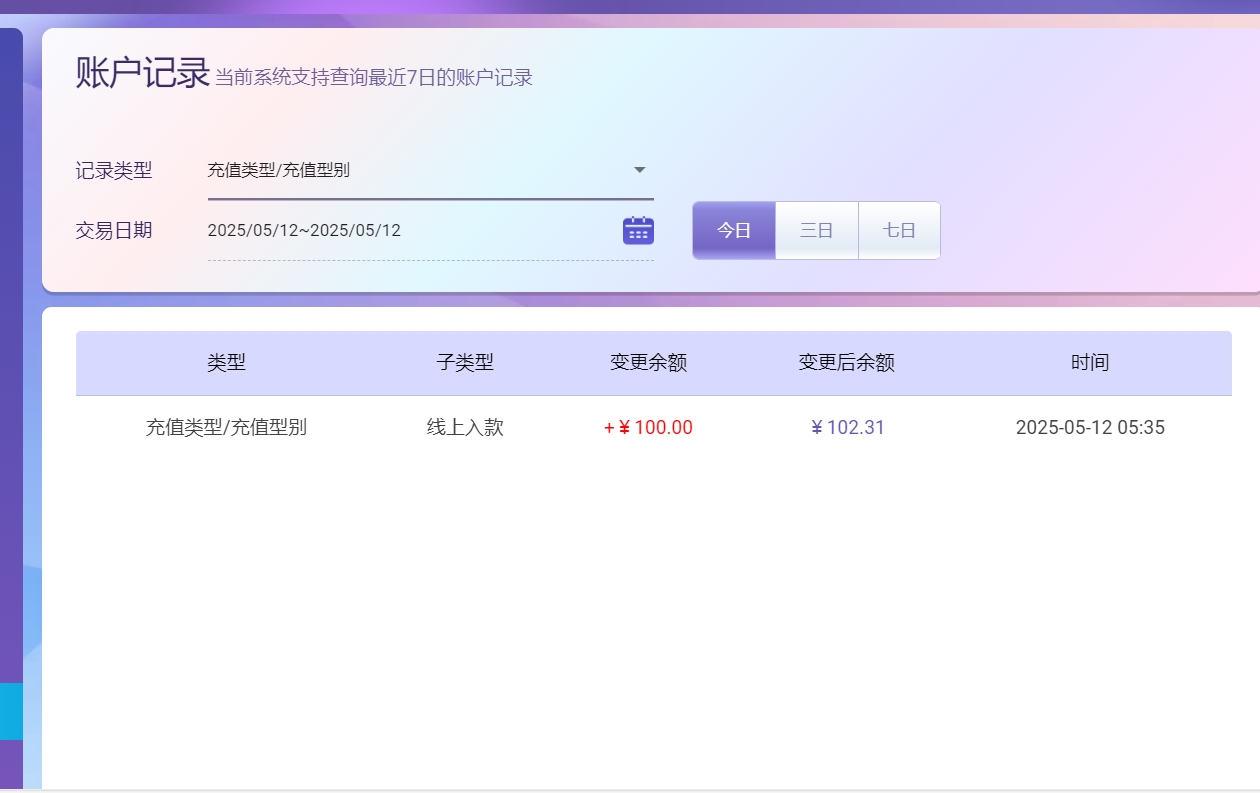Choose the 七日 date filter
This screenshot has width=1260, height=793.
click(899, 230)
